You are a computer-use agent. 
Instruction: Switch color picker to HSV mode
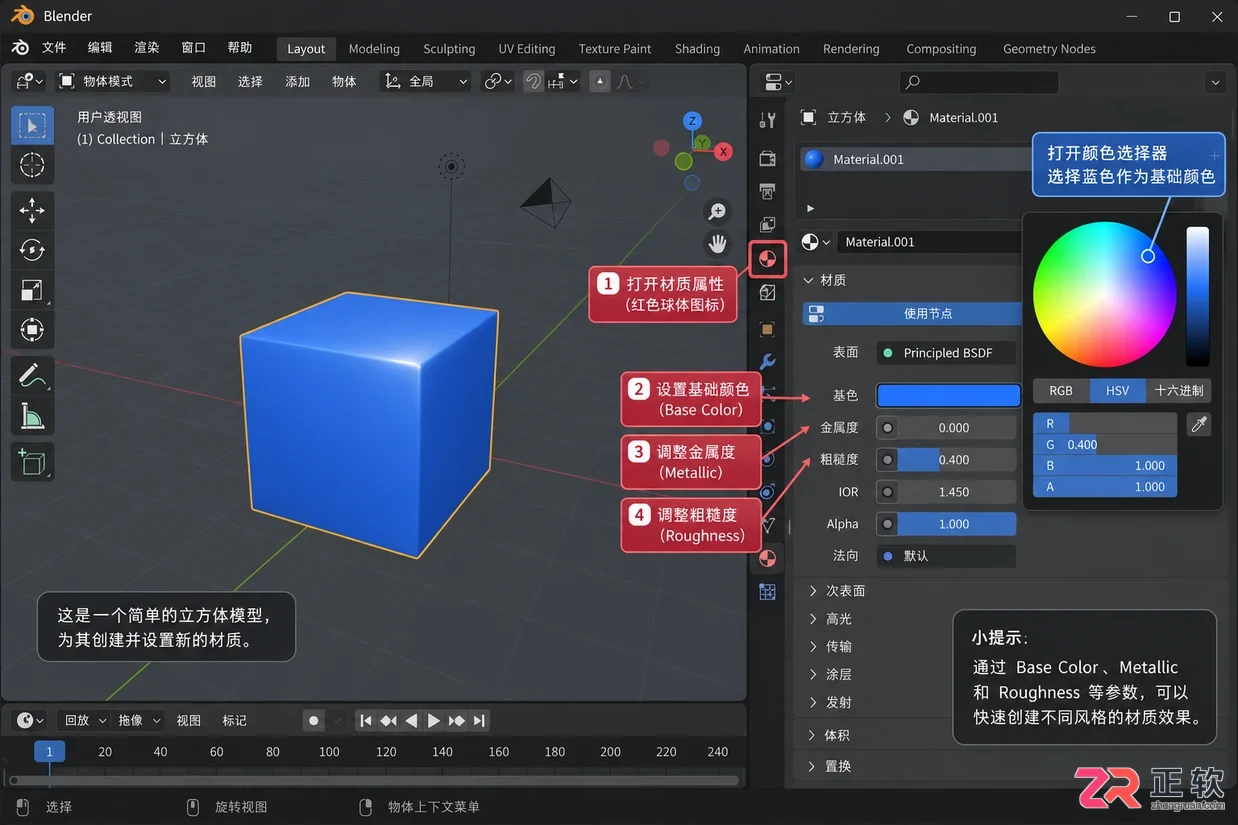pyautogui.click(x=1117, y=391)
